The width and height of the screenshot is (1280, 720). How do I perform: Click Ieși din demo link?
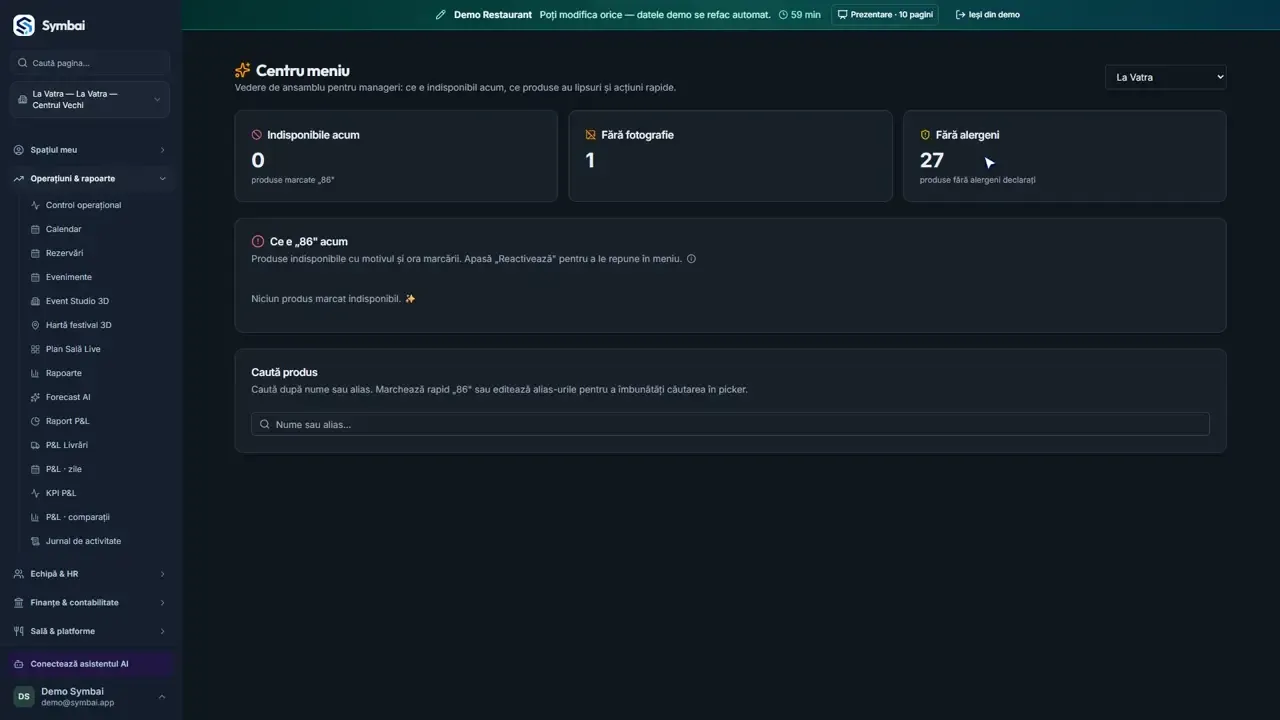pos(988,15)
